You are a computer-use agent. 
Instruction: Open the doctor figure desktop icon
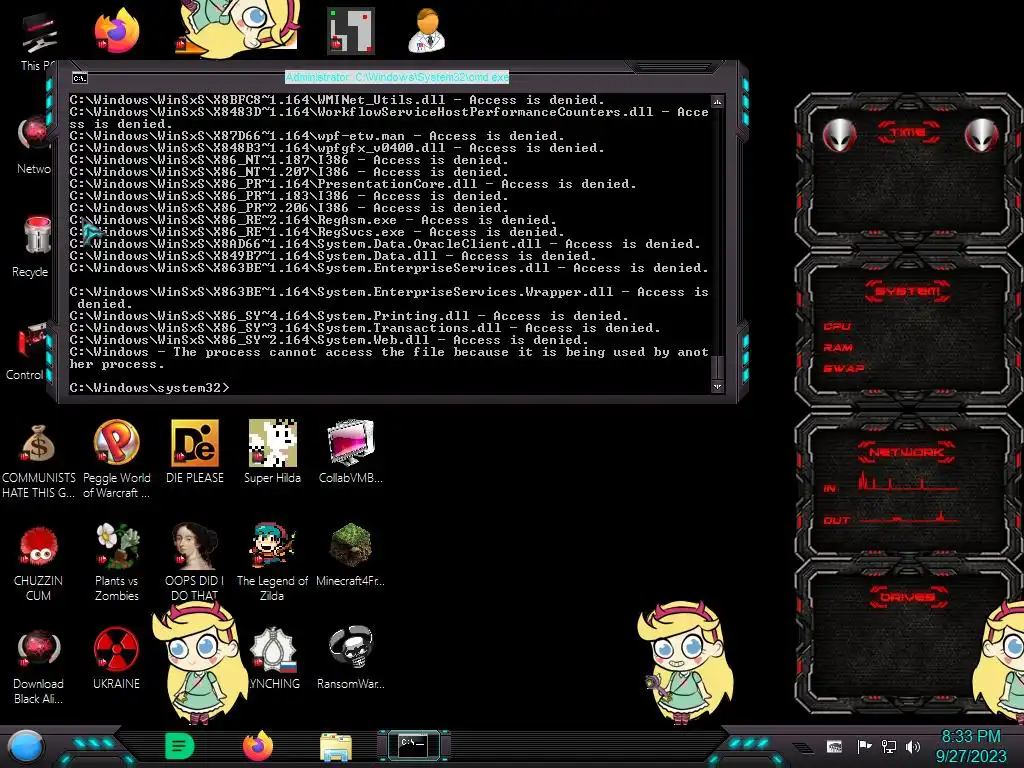[427, 31]
